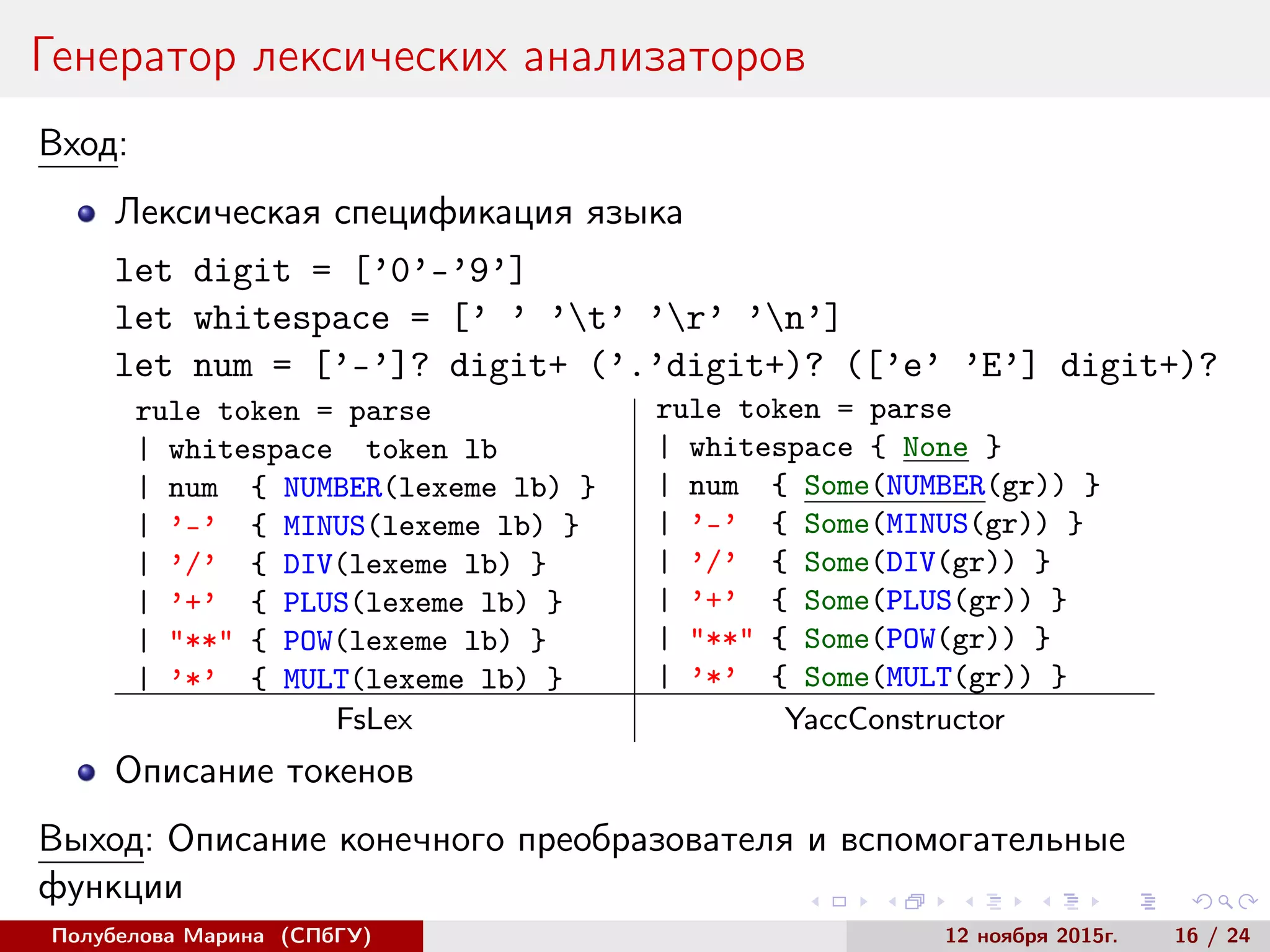
Task: Click the date 12 ноября 2015г. in footer
Action: coord(1031,936)
